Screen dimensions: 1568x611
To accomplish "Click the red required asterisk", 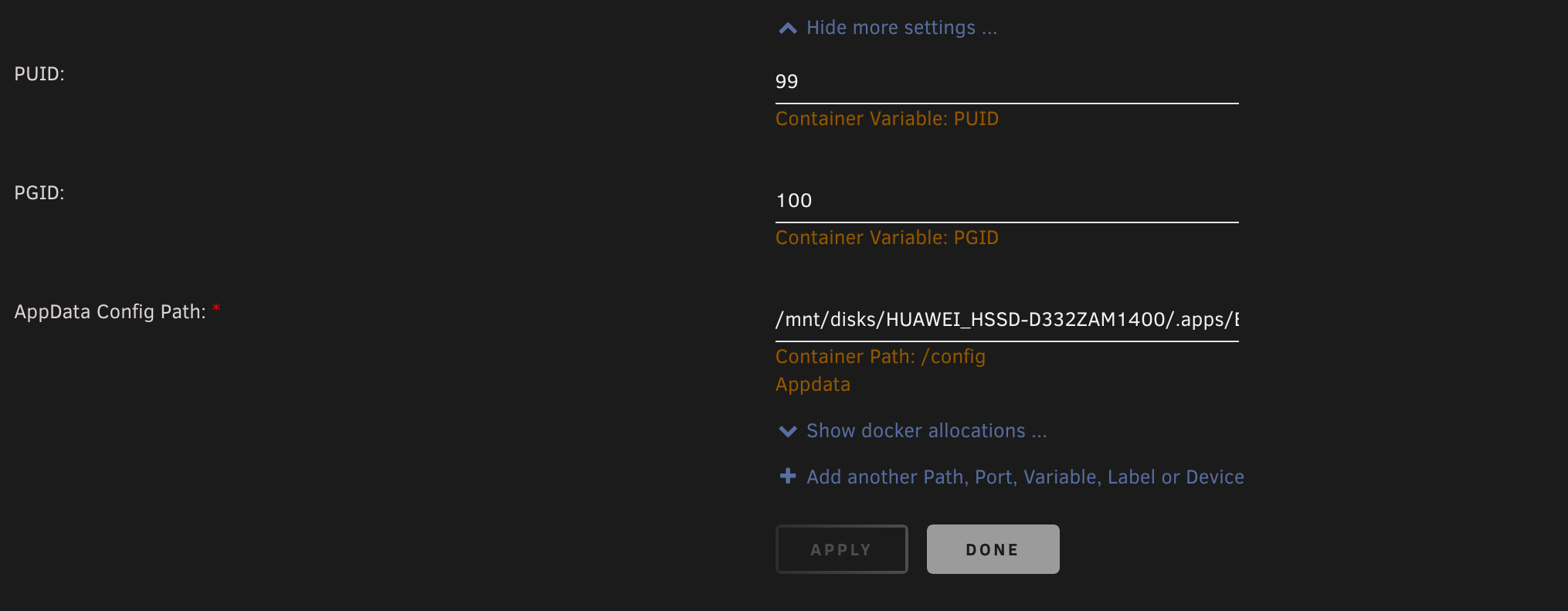I will [216, 308].
